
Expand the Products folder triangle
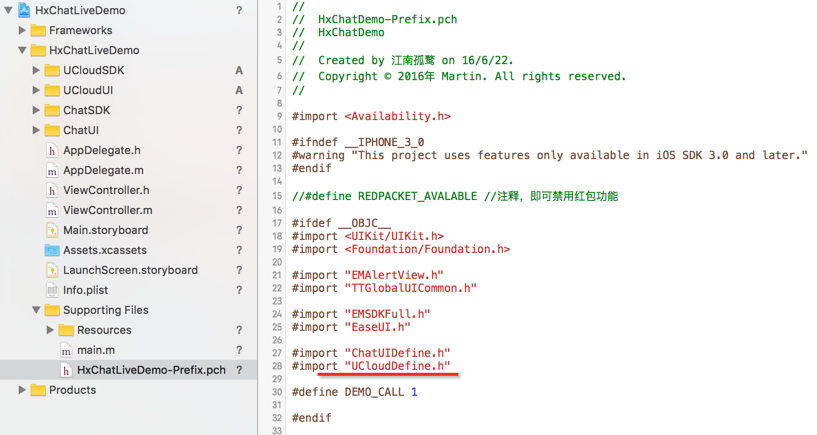[22, 390]
